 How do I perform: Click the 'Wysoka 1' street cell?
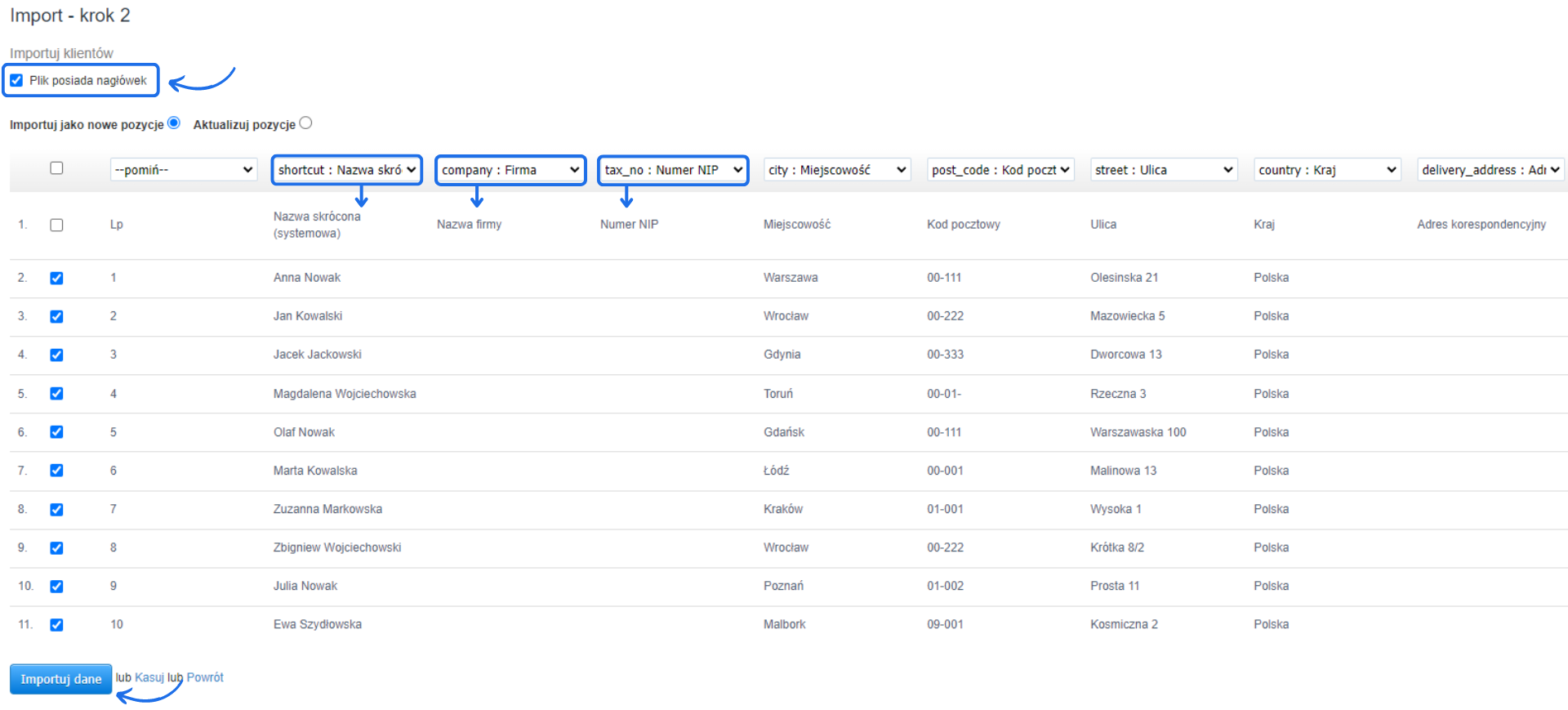pos(1116,509)
